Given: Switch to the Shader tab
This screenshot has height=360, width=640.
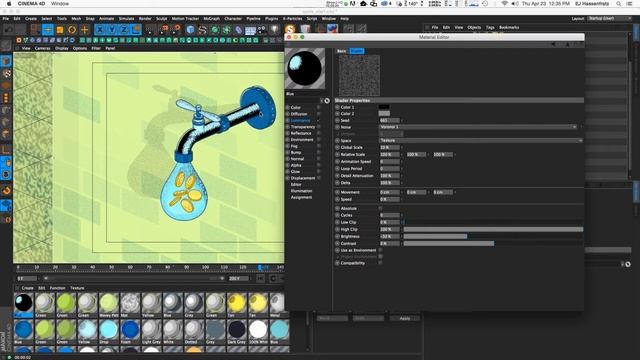Looking at the screenshot, I should pyautogui.click(x=357, y=51).
